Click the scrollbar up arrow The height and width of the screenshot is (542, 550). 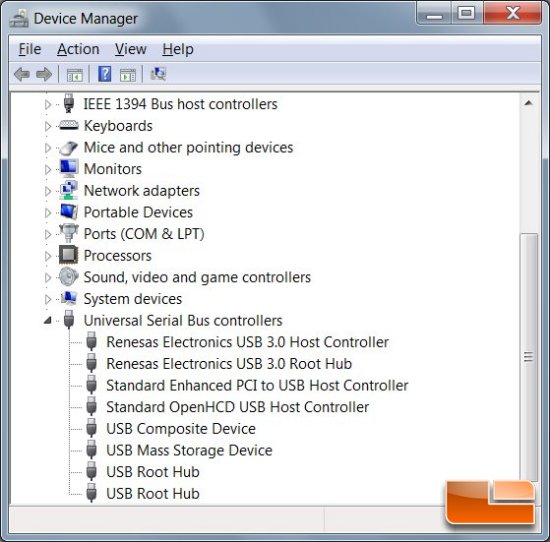(529, 103)
